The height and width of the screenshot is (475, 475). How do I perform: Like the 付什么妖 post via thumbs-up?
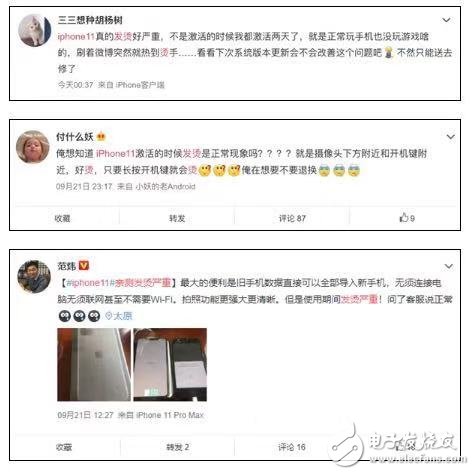click(x=407, y=218)
